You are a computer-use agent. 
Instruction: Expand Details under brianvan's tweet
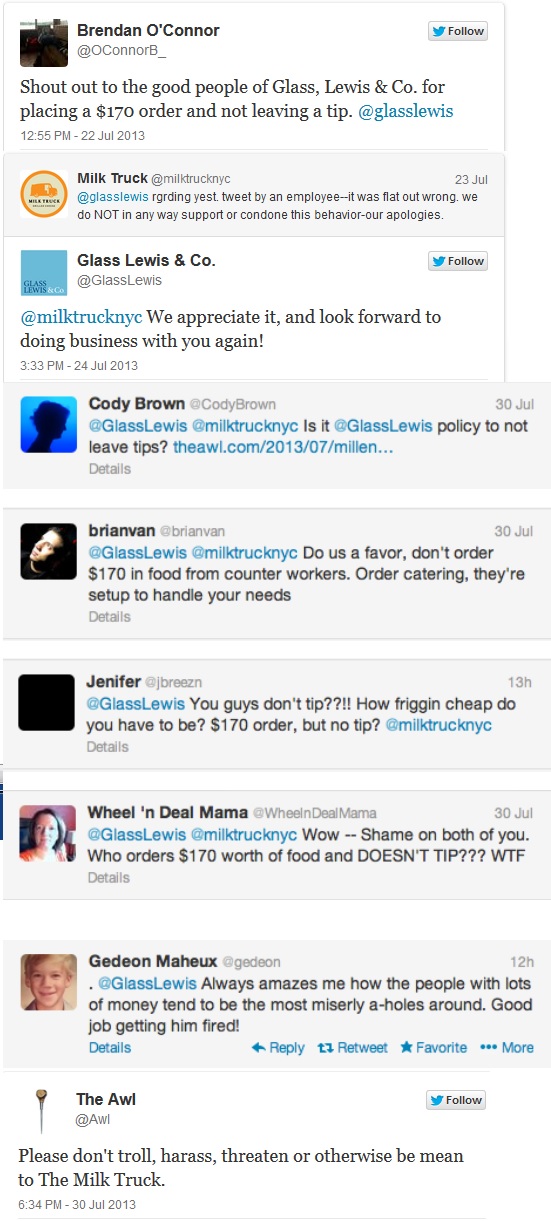point(110,617)
